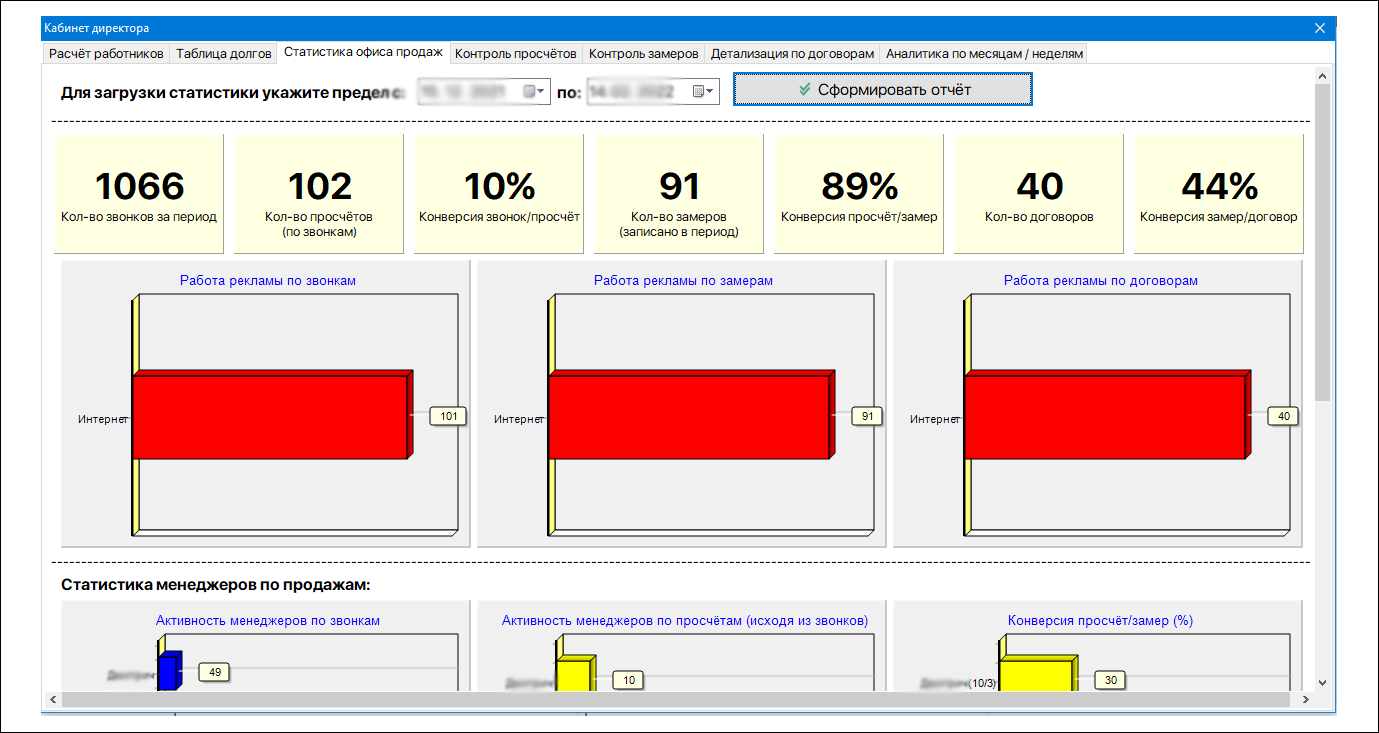Select the Статистика офиса продаж tab
Image resolution: width=1379 pixels, height=733 pixels.
pos(363,52)
